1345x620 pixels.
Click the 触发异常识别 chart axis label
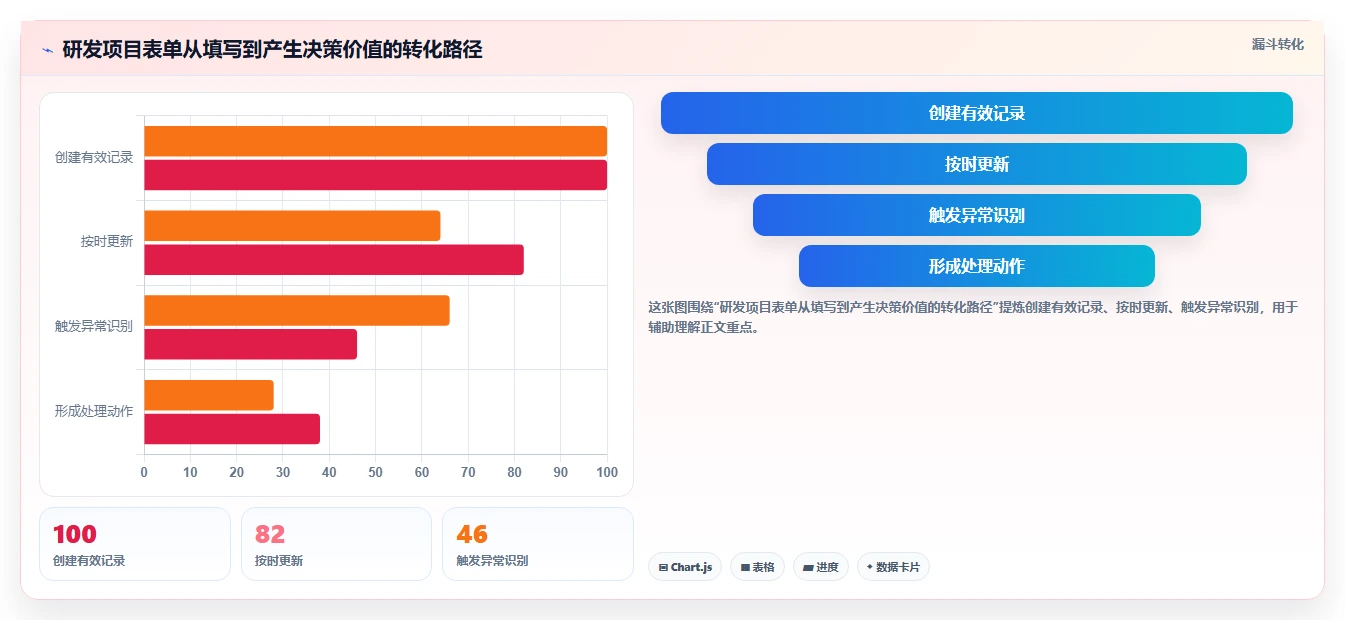point(94,326)
